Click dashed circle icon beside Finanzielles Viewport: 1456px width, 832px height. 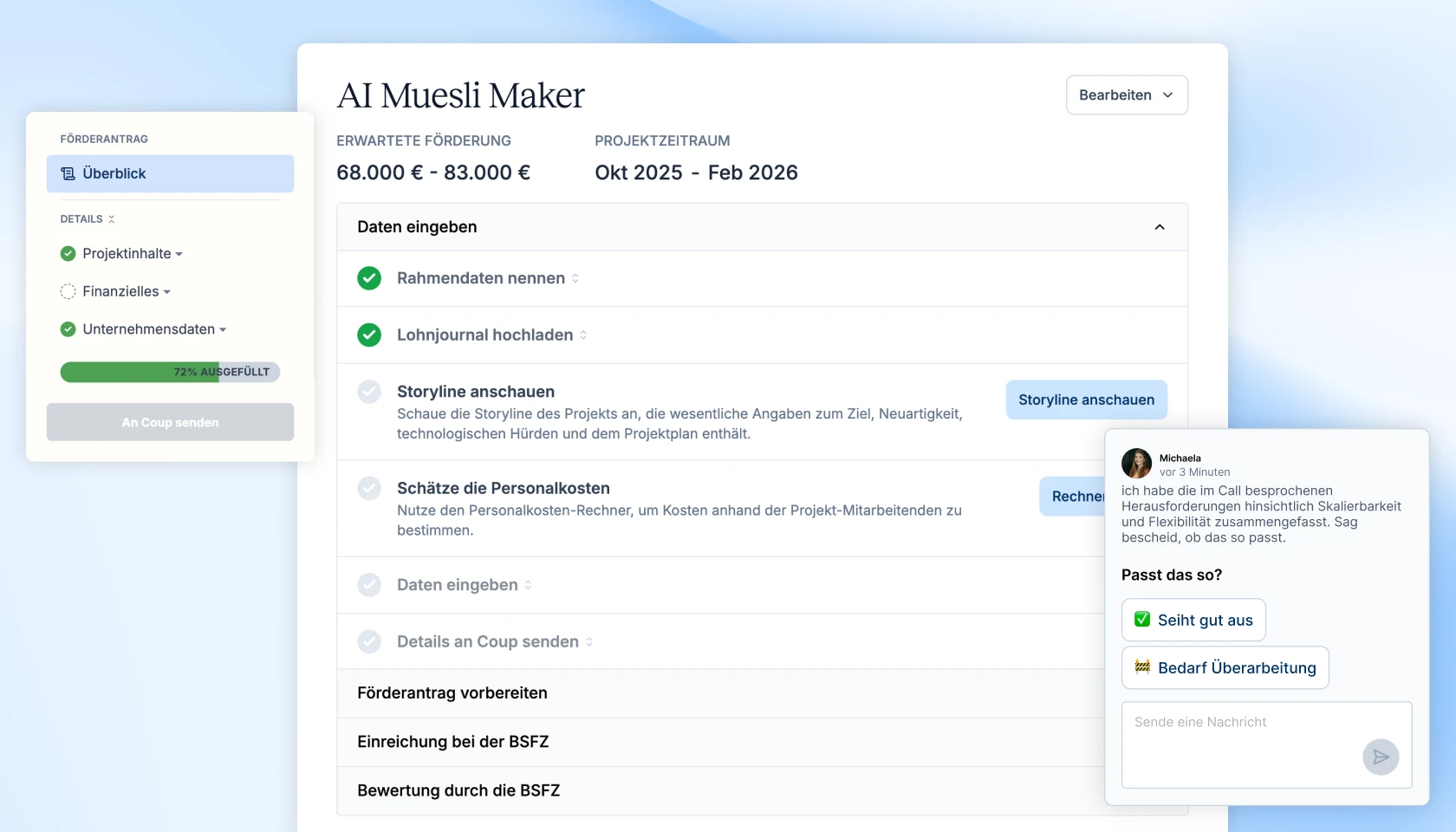point(68,292)
